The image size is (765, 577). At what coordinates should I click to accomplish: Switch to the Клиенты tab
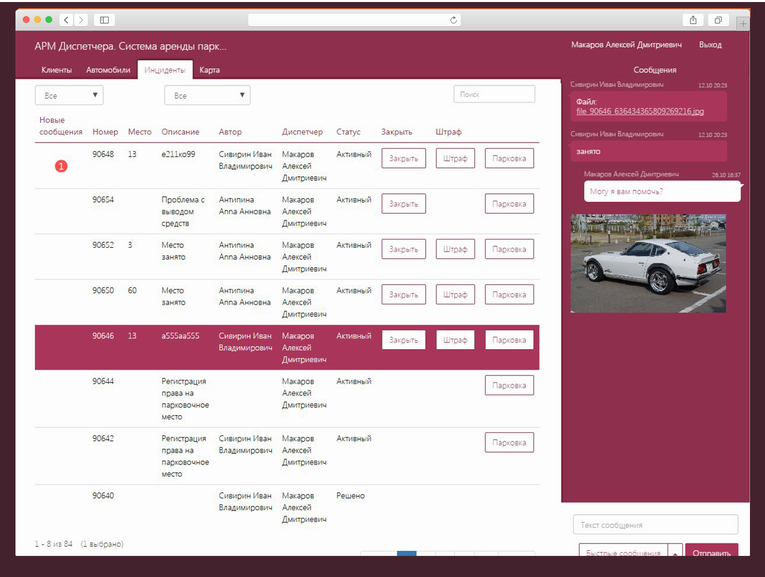(x=56, y=70)
